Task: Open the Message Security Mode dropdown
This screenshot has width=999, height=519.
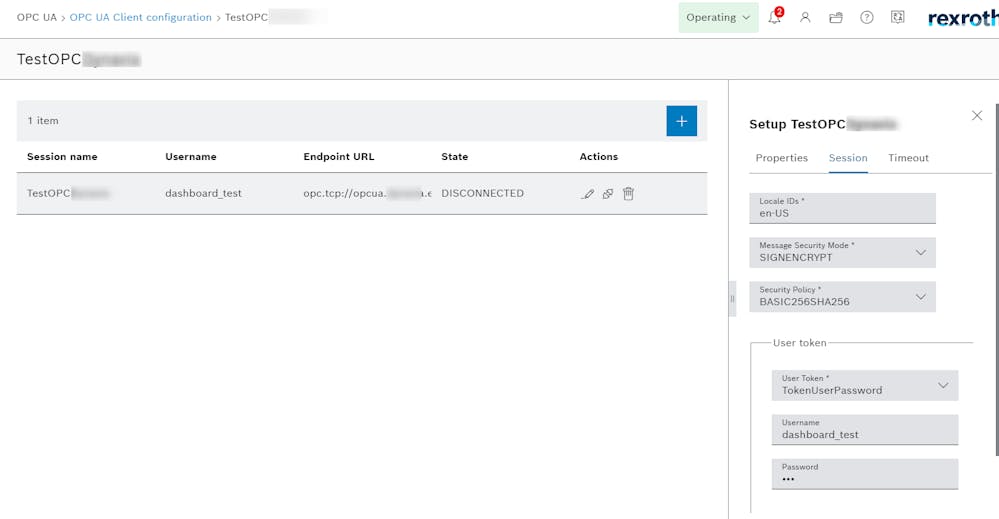Action: tap(842, 253)
